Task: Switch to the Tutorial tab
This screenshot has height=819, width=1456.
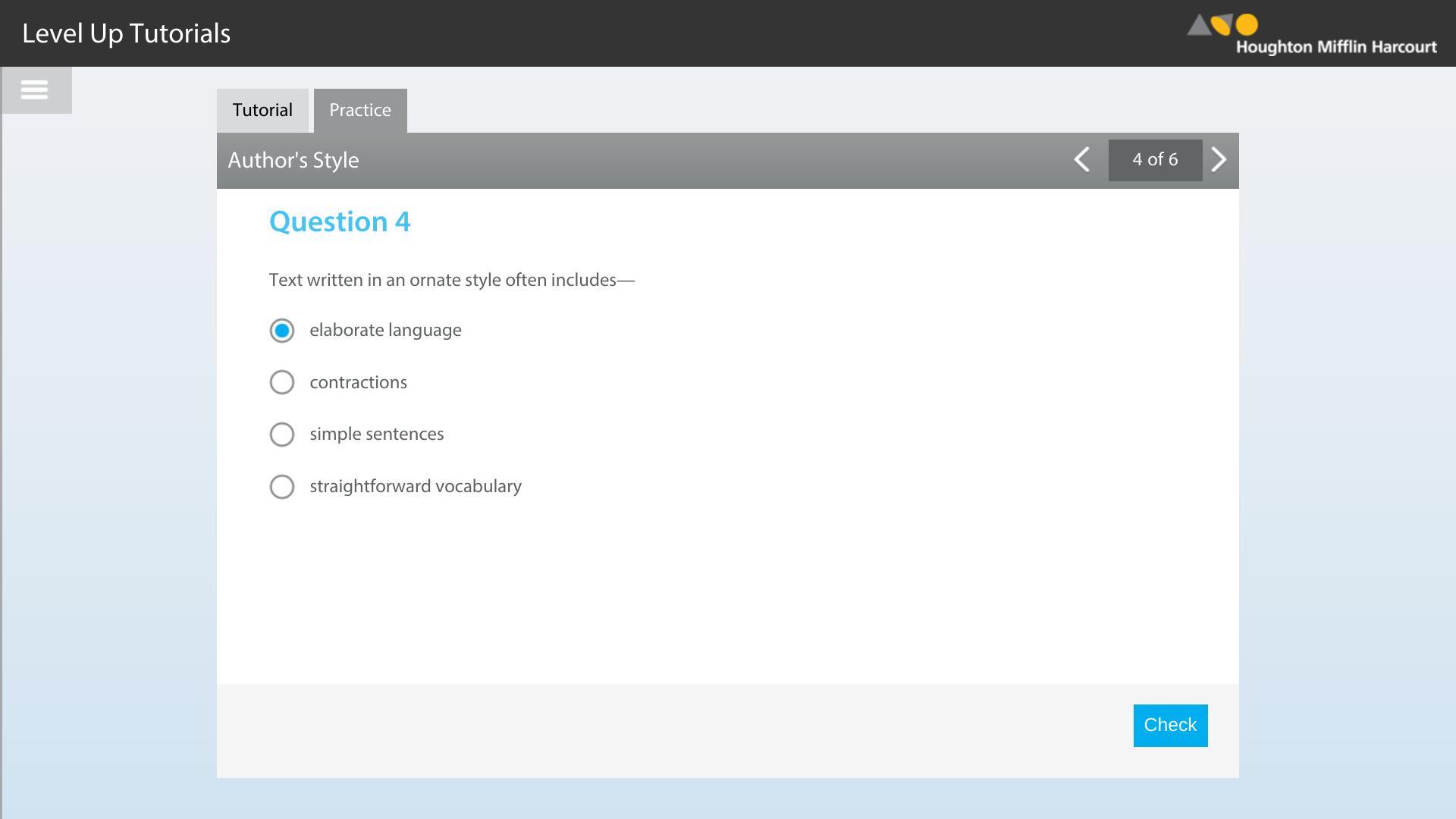Action: point(262,111)
